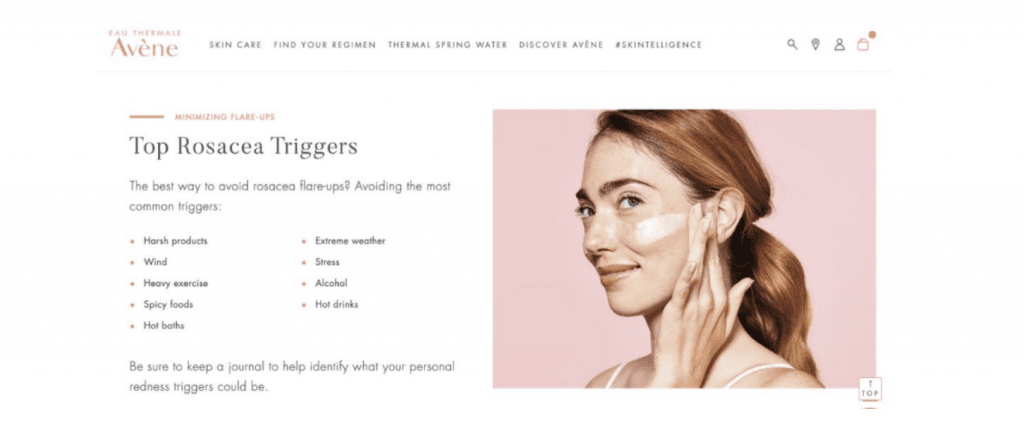
Task: Click the Extreme weather list item
Action: [350, 241]
